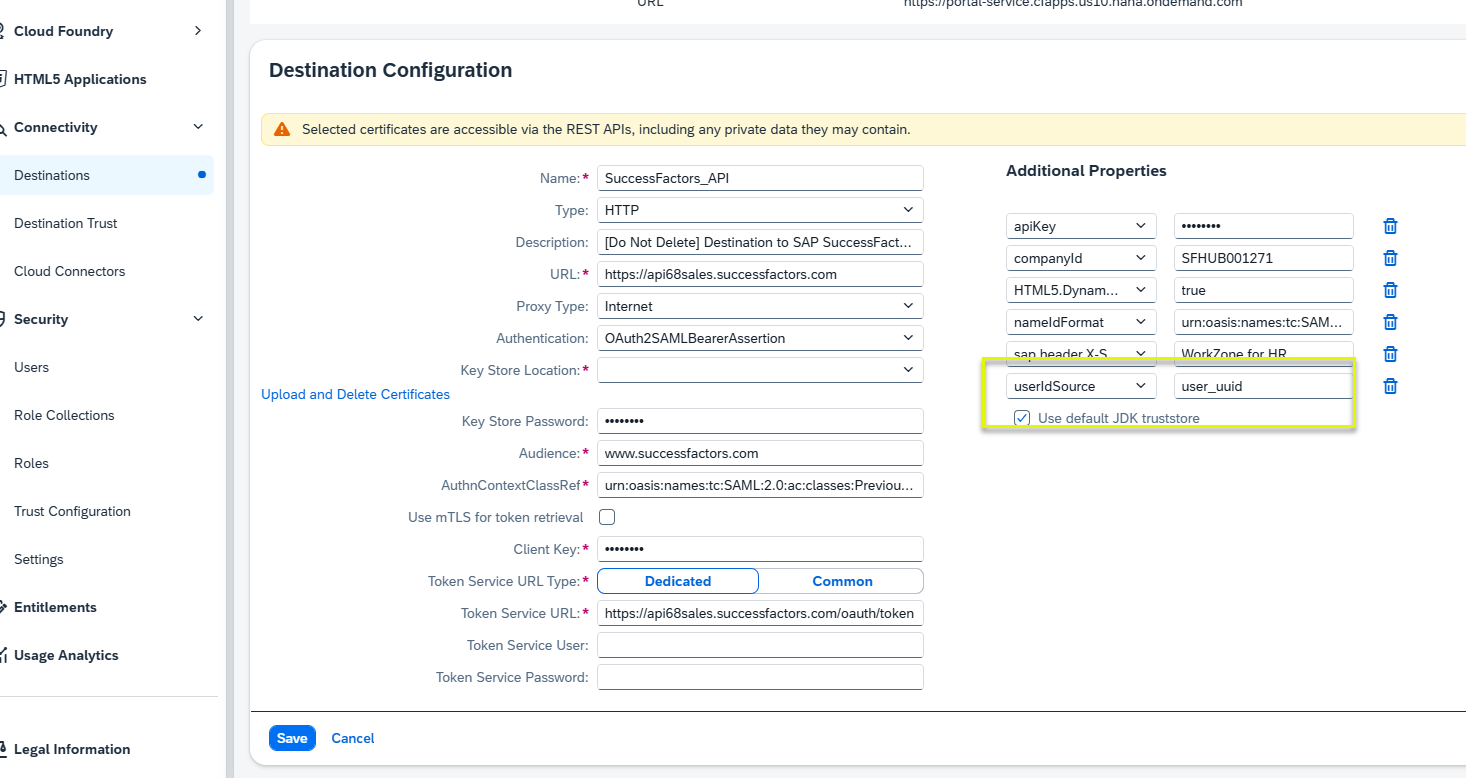1466x778 pixels.
Task: Select Dedicated token service URL type
Action: tap(678, 581)
